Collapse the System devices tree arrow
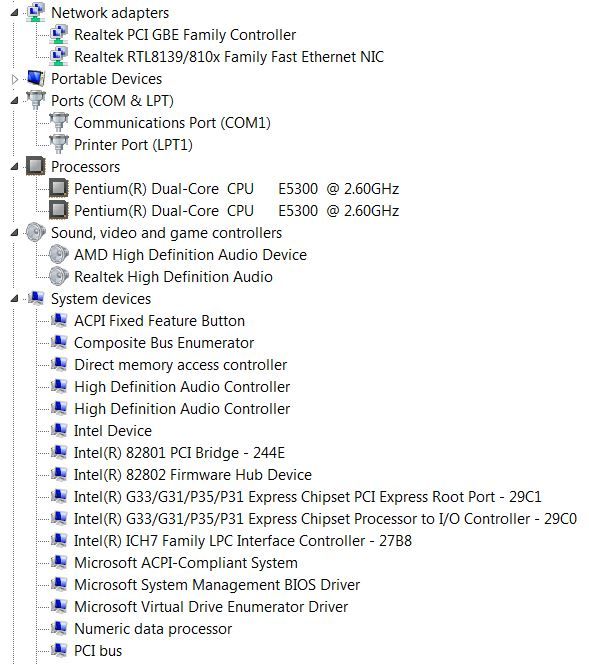589x664 pixels. coord(15,299)
